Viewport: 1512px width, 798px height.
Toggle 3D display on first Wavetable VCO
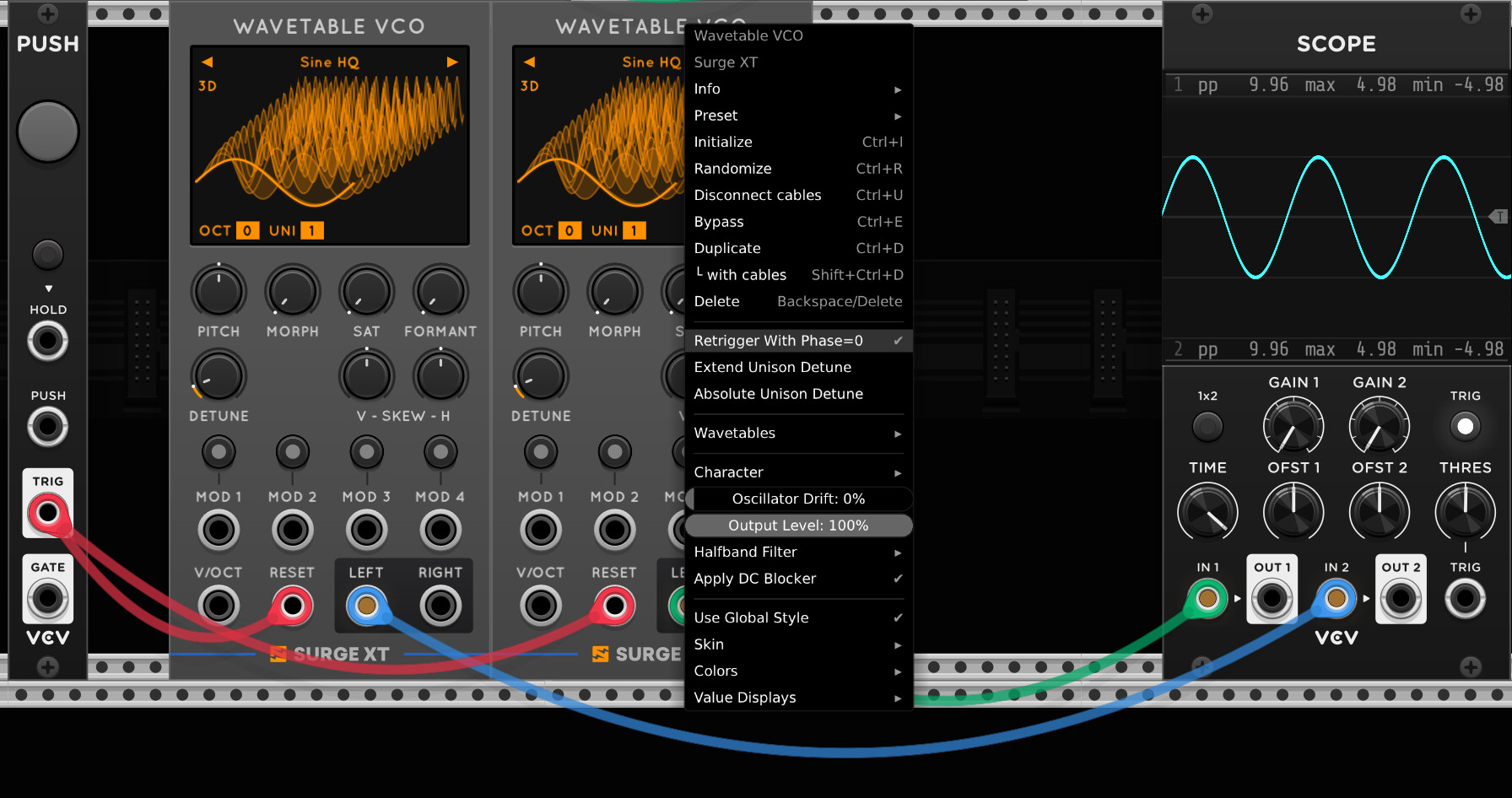click(x=208, y=86)
